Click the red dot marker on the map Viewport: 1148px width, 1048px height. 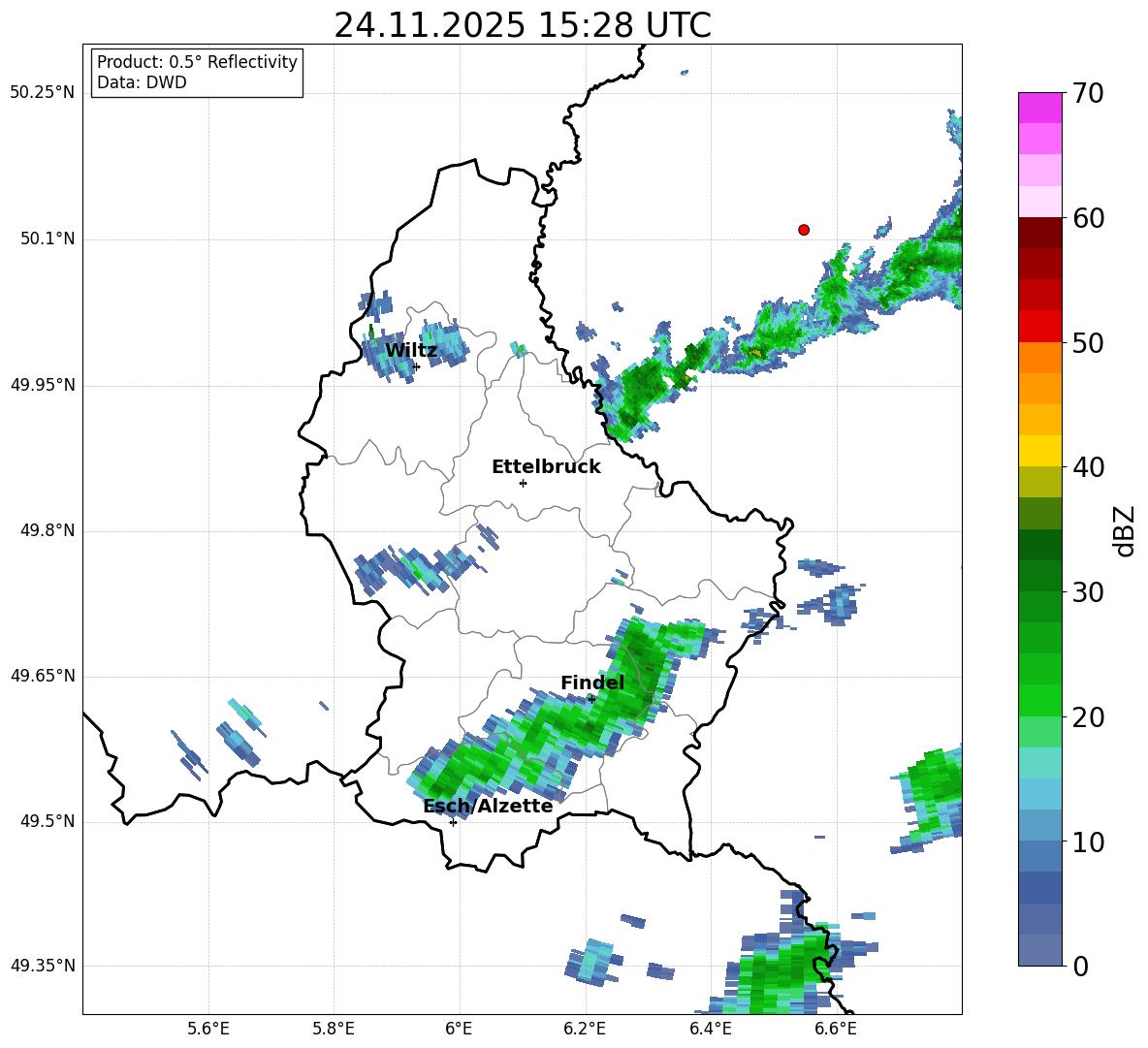coord(803,230)
